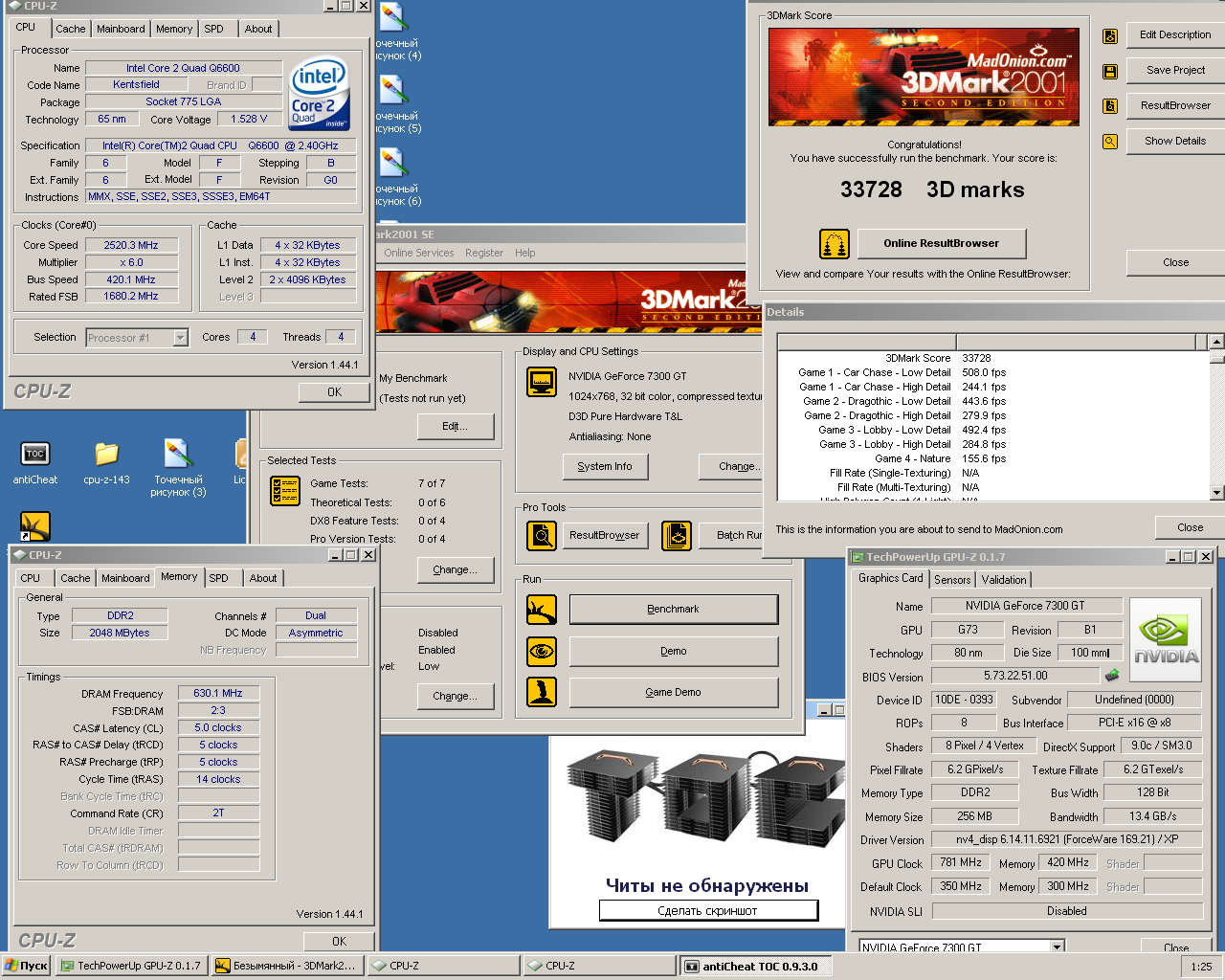1225x980 pixels.
Task: Open the Online Services menu in 3DMark
Action: tap(419, 254)
